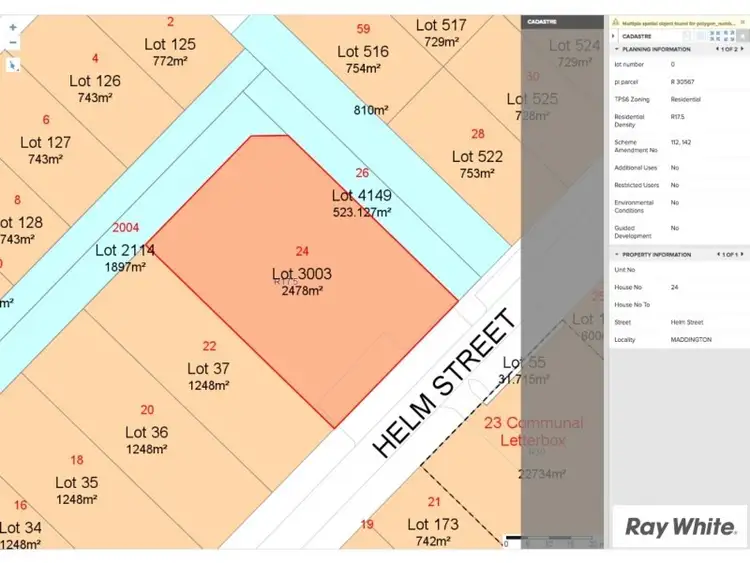Go to next Property Information record
750x563 pixels.
(741, 255)
